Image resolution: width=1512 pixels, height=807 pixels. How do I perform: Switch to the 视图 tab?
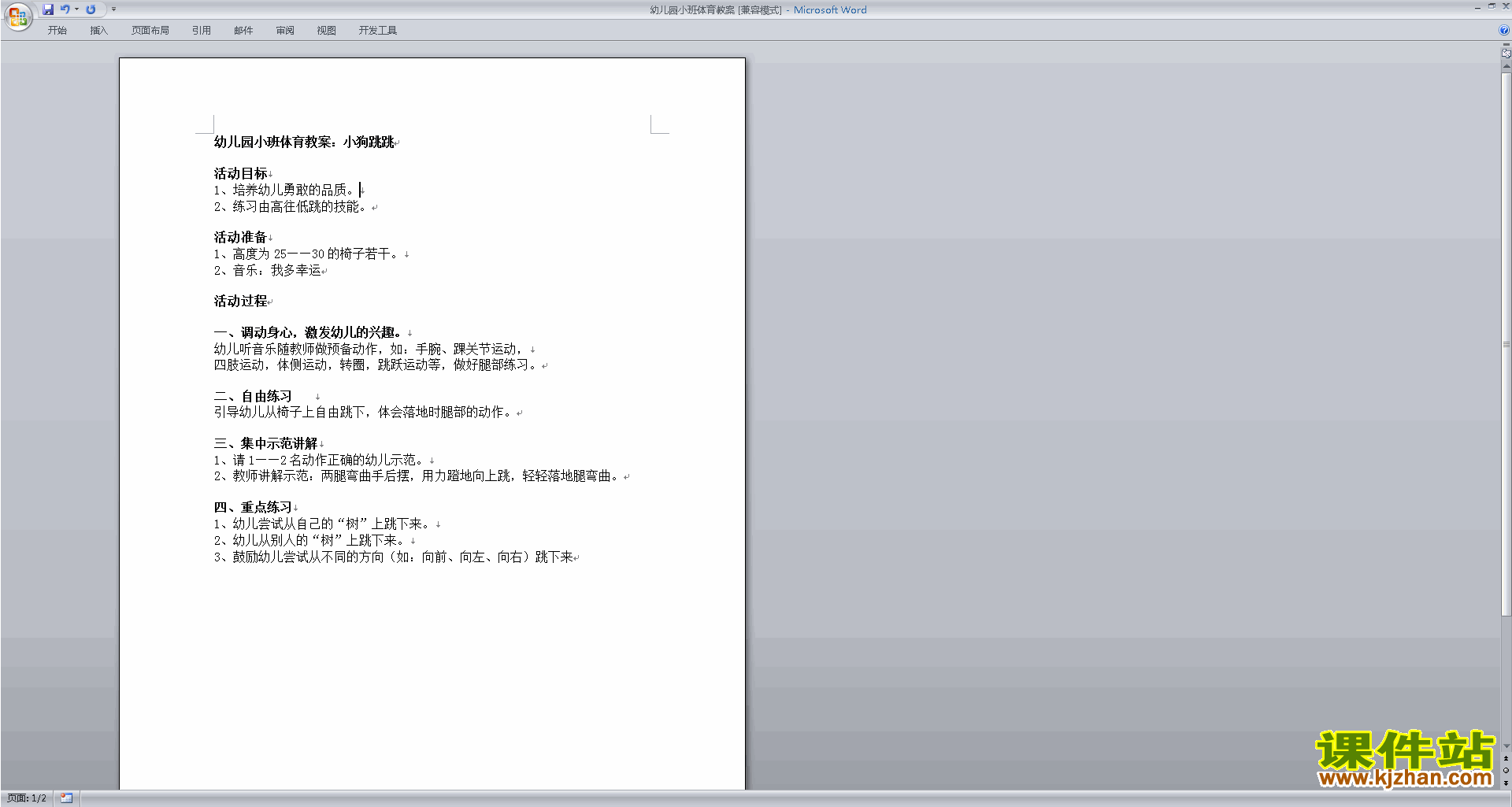click(x=327, y=30)
